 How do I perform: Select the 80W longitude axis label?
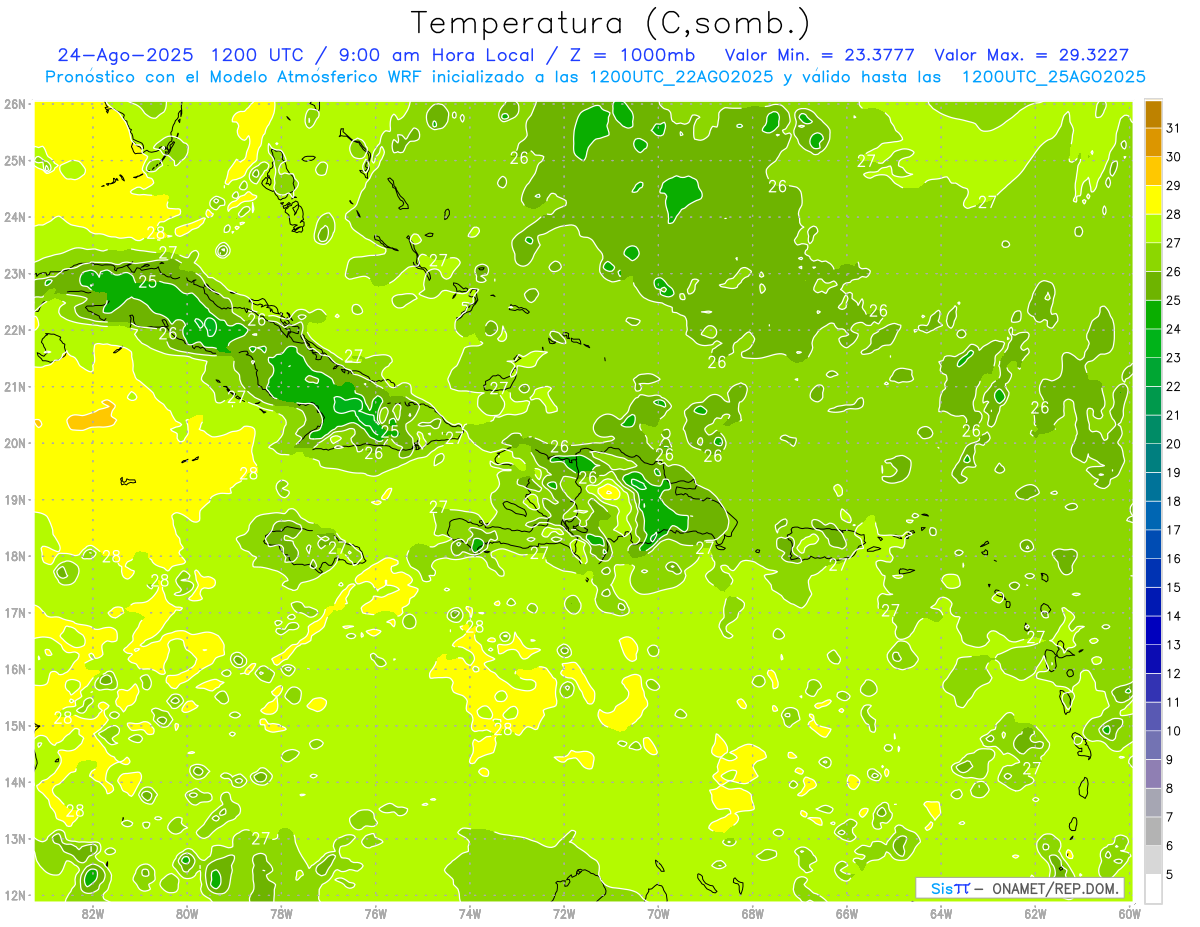(x=187, y=914)
